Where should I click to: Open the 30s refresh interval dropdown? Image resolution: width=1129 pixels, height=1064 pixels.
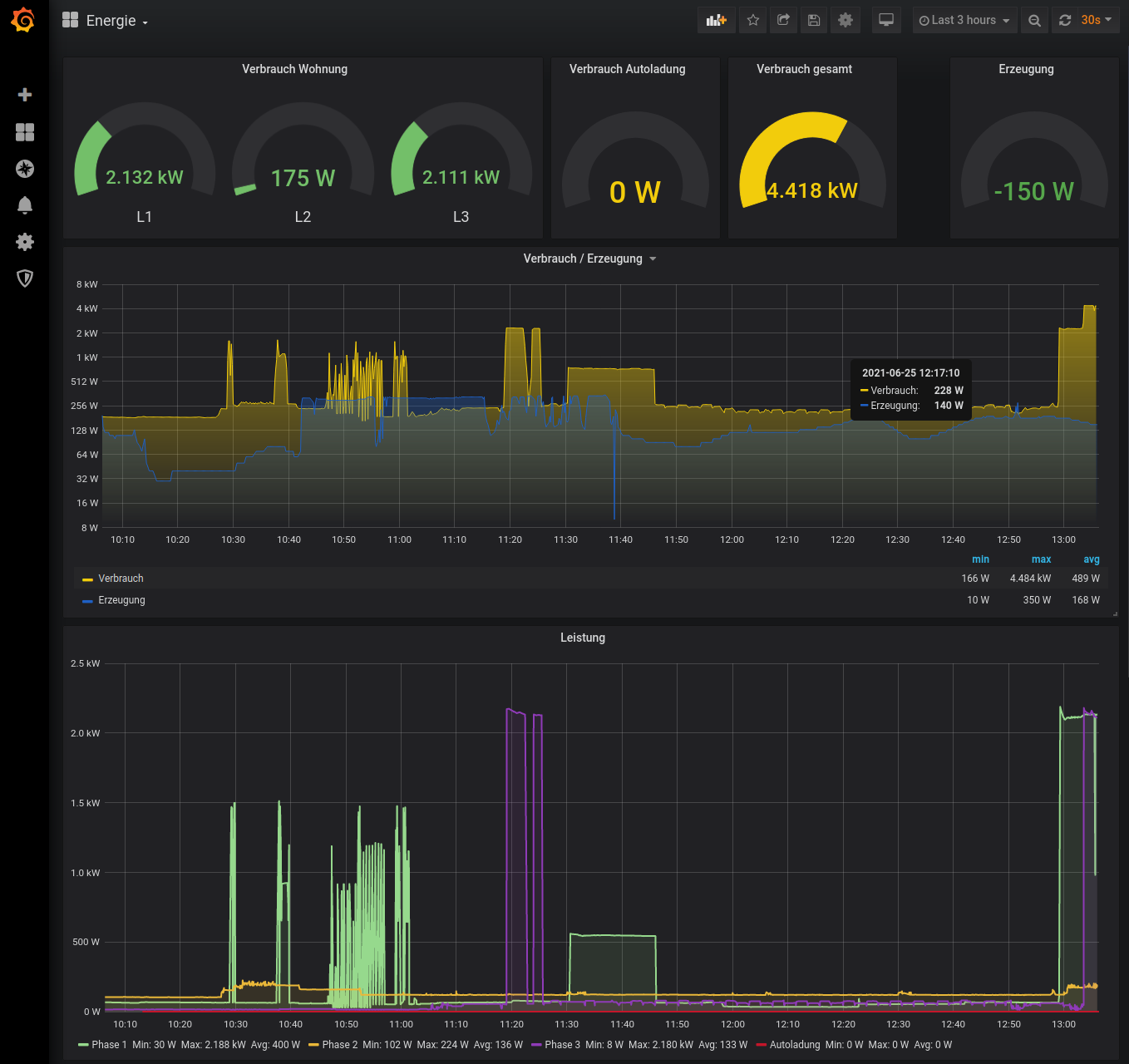(1097, 20)
